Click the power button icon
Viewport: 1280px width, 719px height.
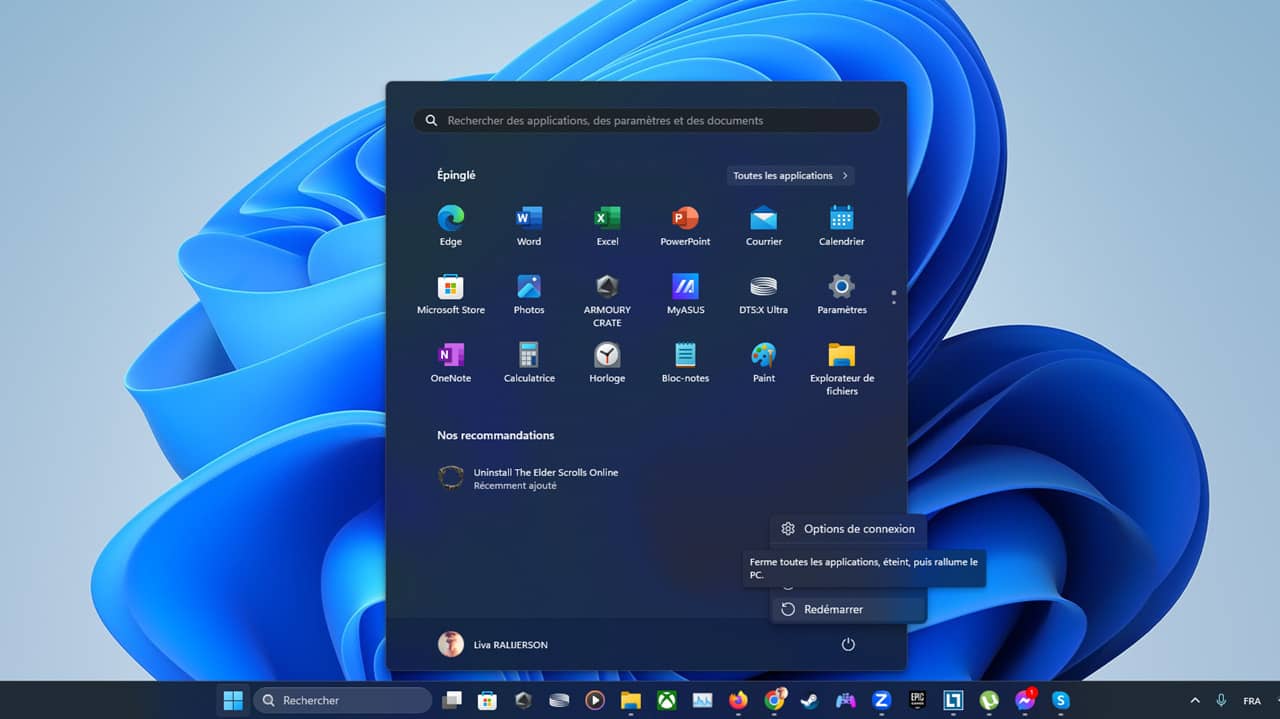[848, 644]
